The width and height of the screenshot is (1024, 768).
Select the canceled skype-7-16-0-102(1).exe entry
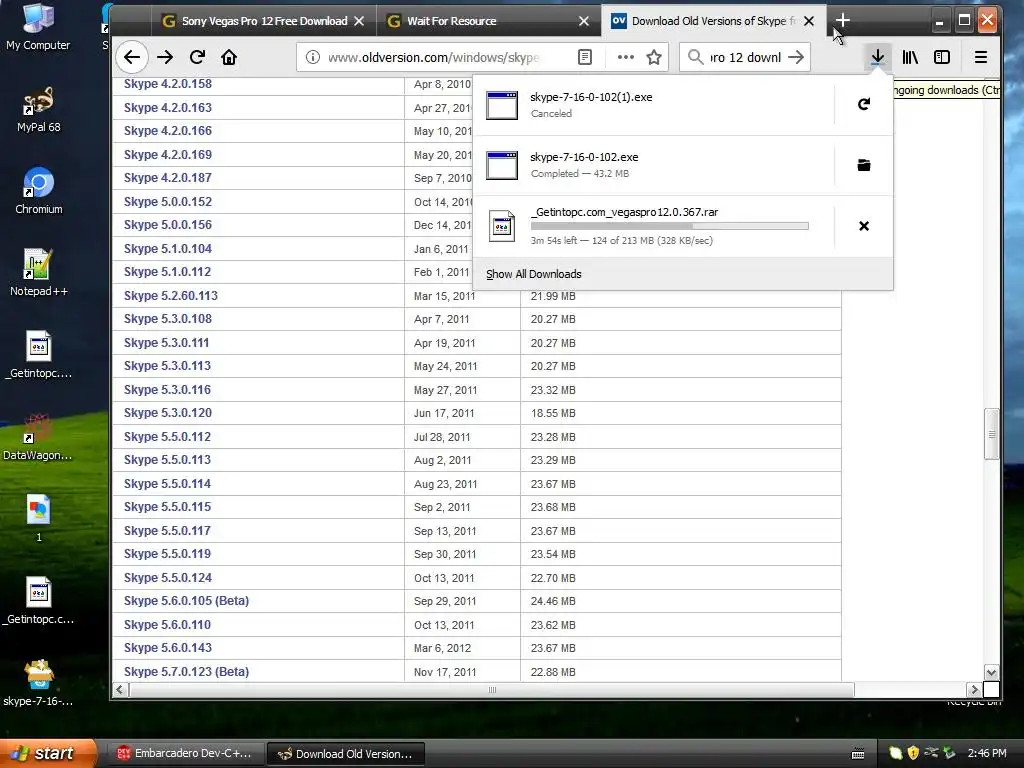pos(653,104)
